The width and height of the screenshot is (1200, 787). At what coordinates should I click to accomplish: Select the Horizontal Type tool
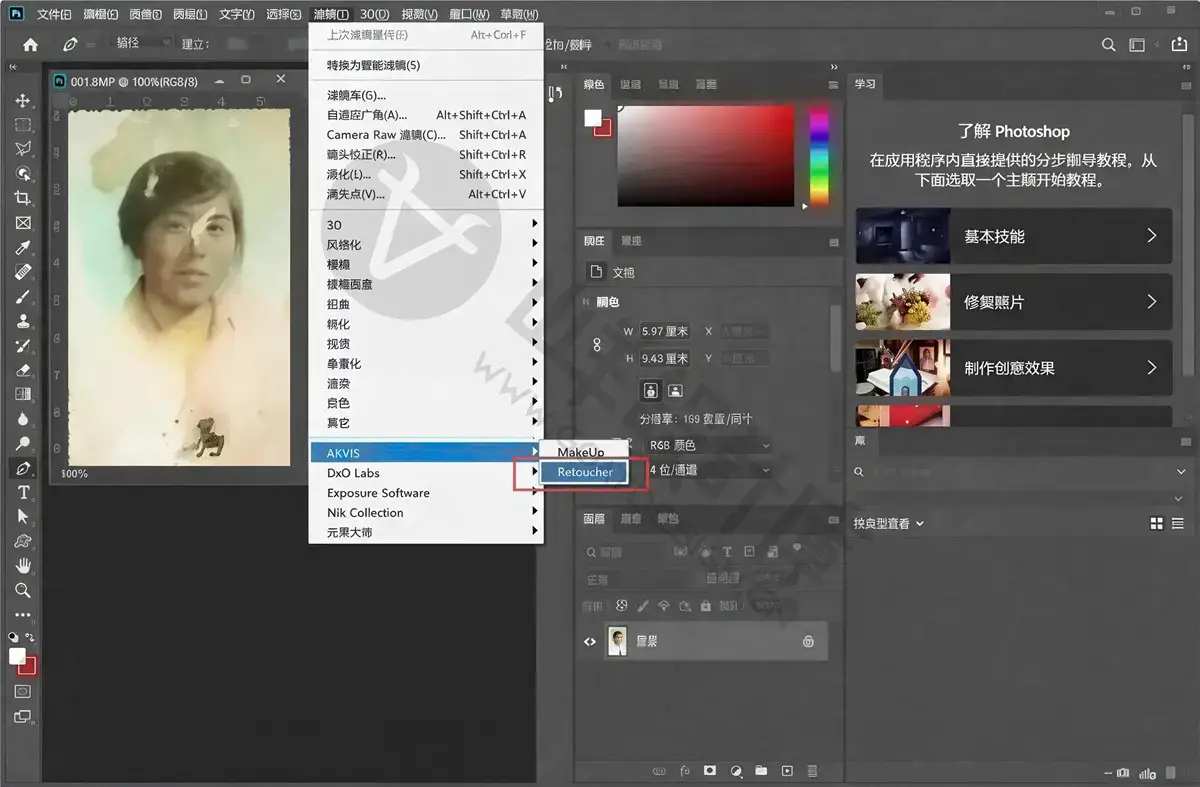23,492
